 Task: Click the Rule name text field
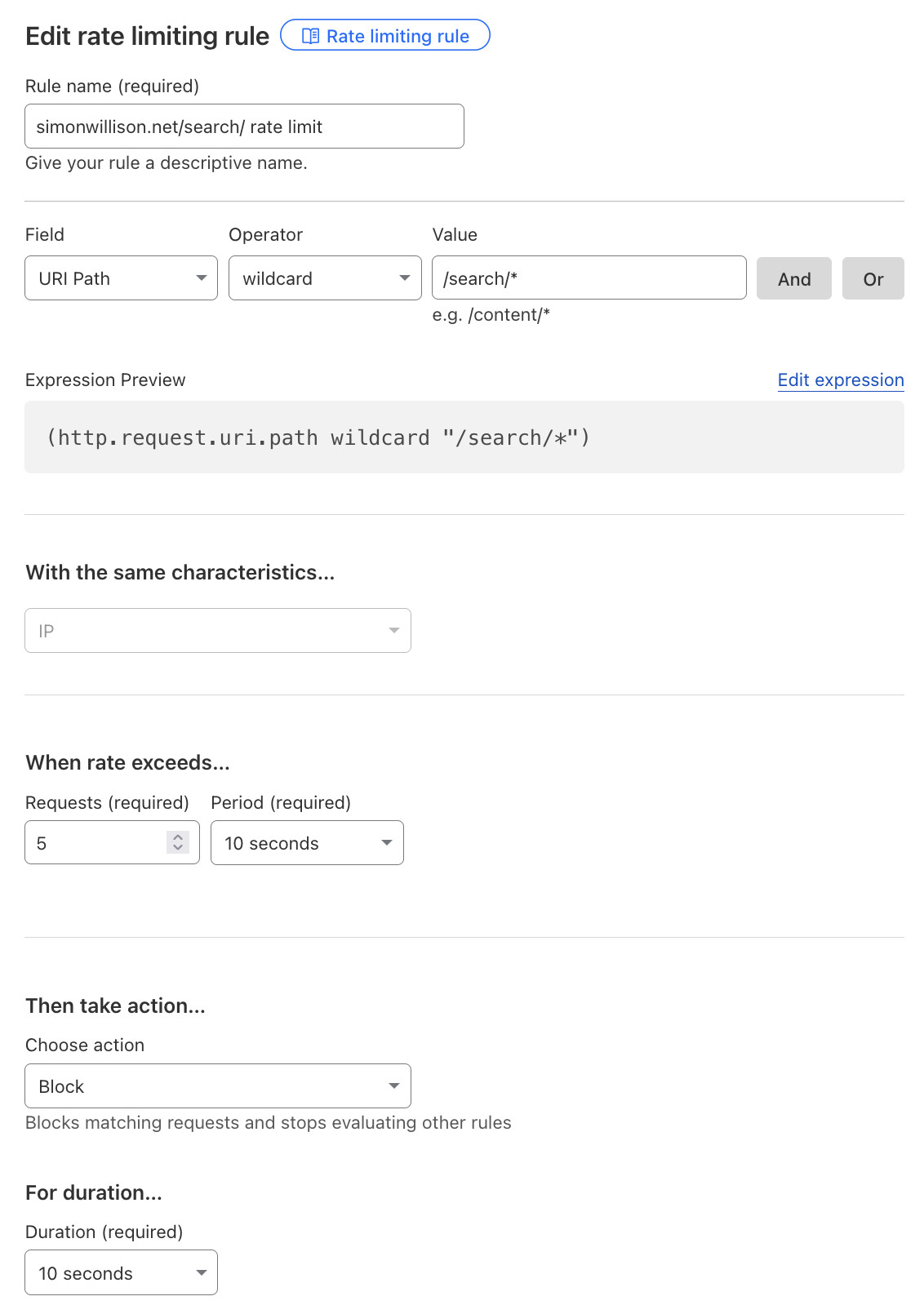[244, 127]
